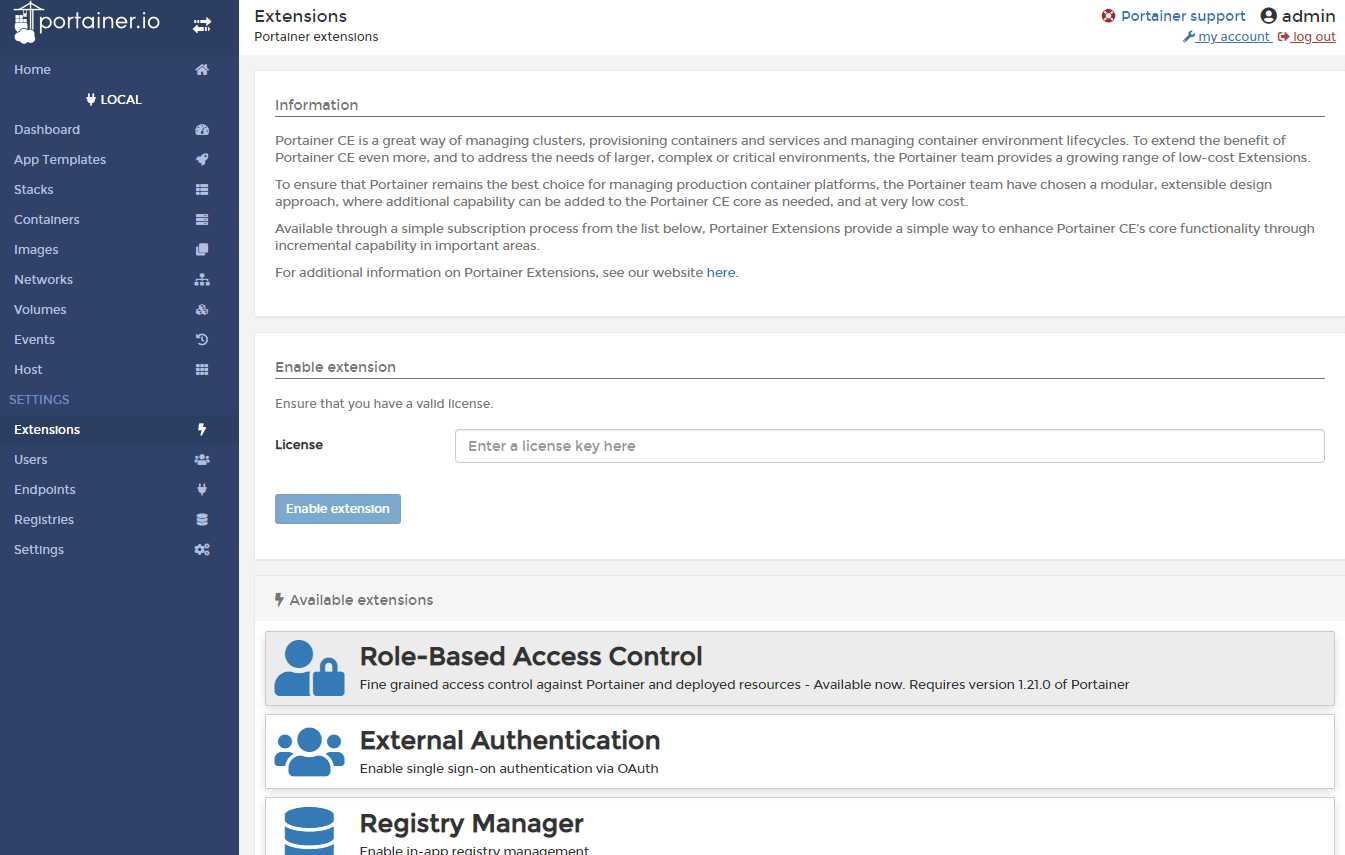Screen dimensions: 1345x855
Task: Click the Endpoints plug icon
Action: 202,490
